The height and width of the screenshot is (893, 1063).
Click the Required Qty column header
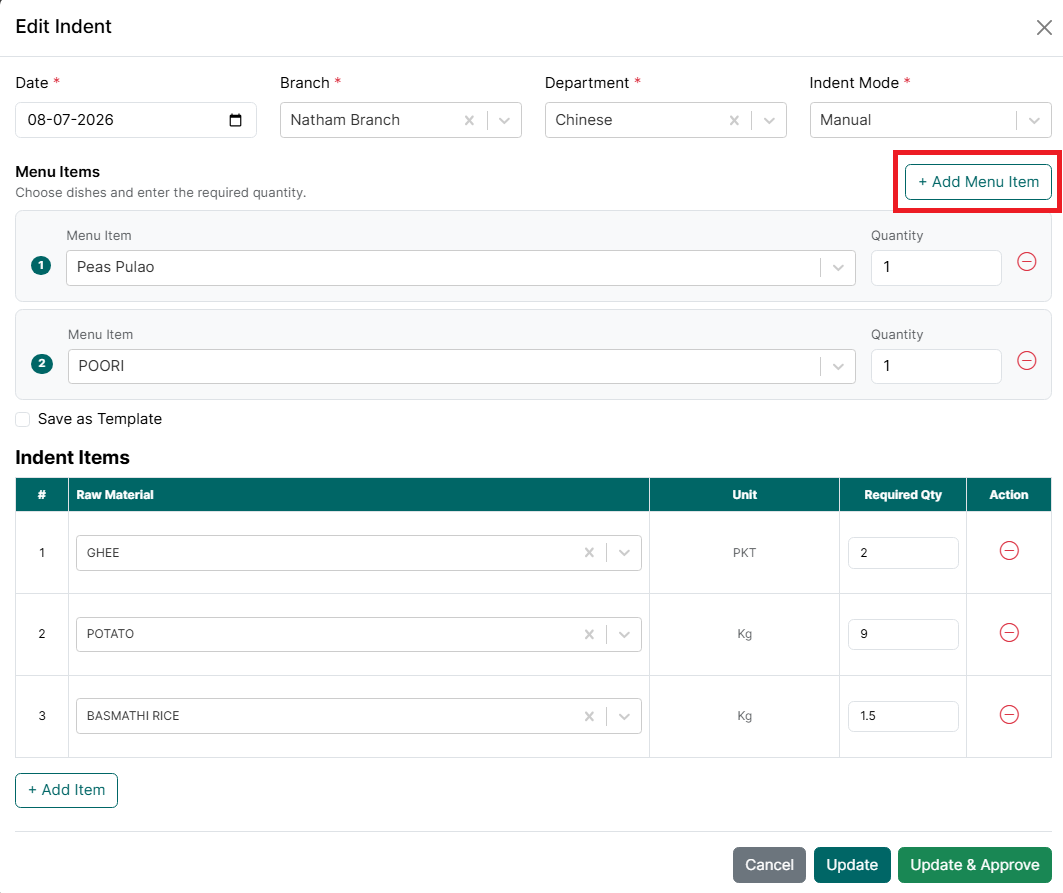[902, 495]
